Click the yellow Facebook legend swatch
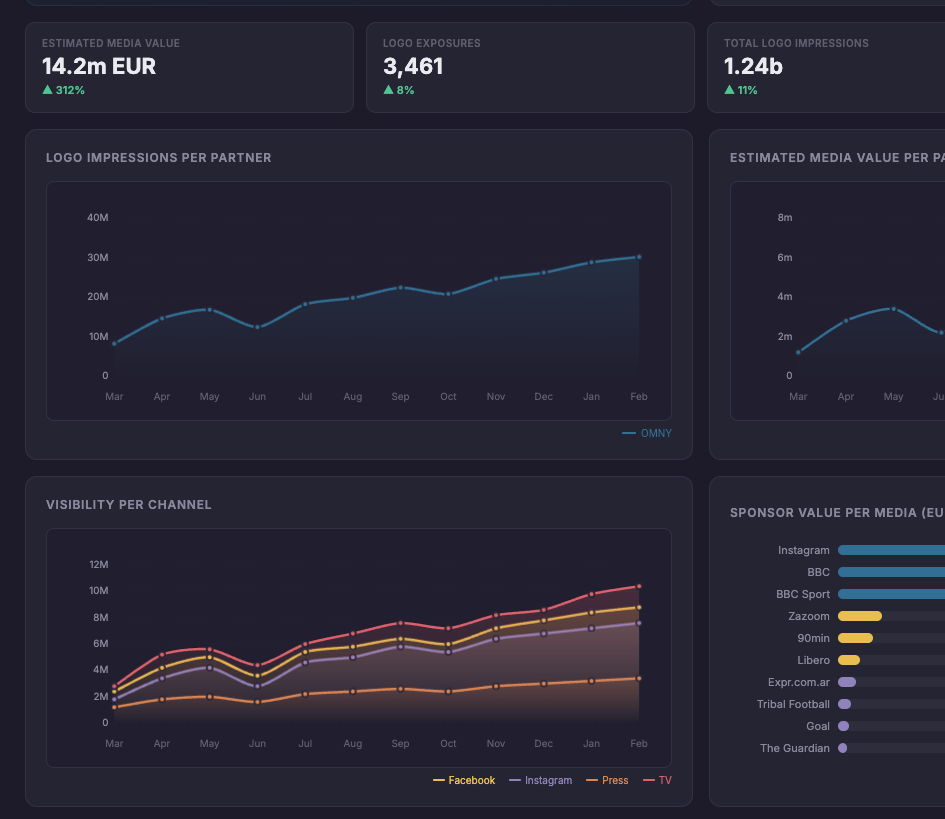Screen dimensions: 945x819 tap(438, 780)
